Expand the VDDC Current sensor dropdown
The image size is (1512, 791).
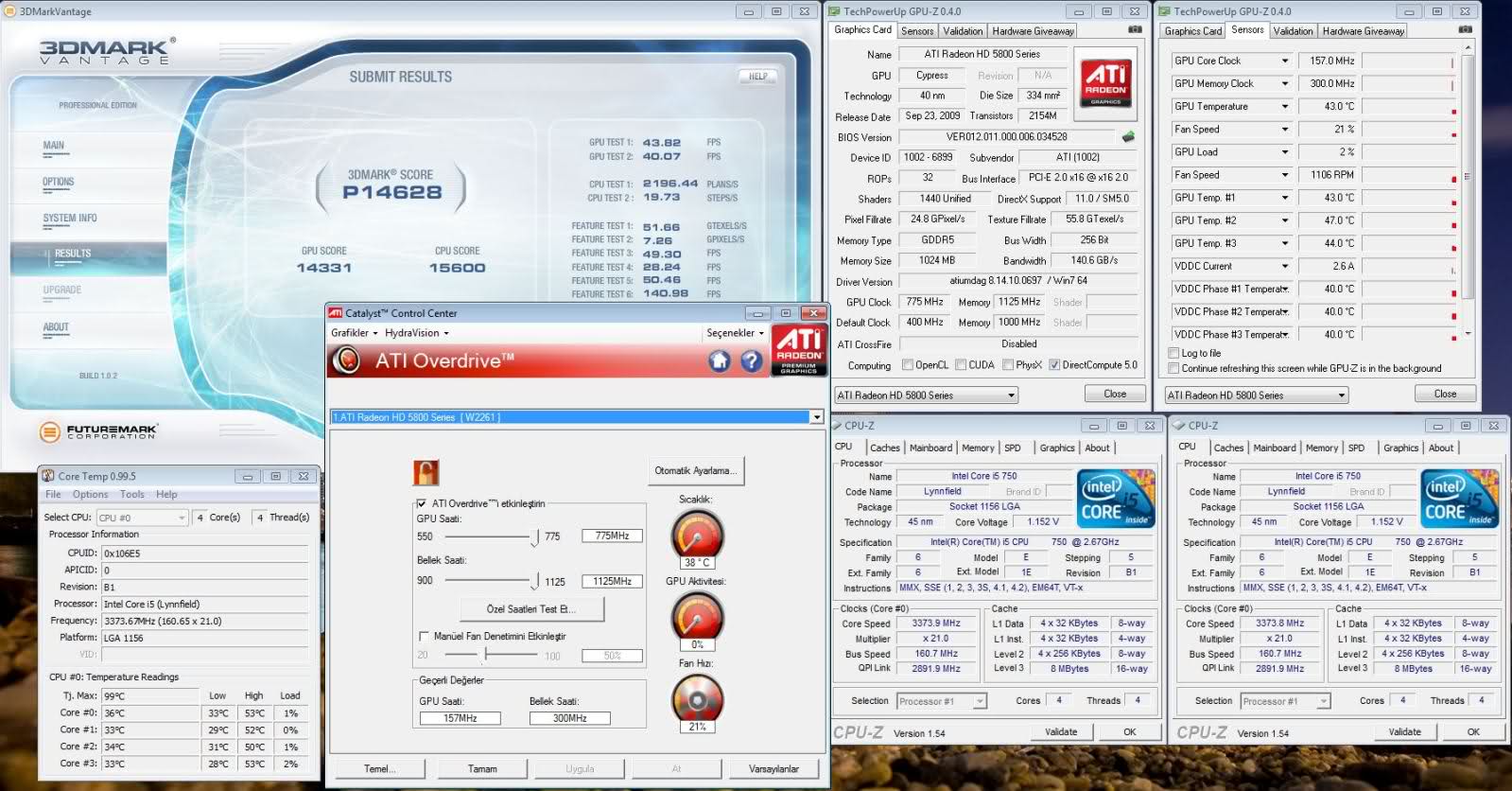1285,266
